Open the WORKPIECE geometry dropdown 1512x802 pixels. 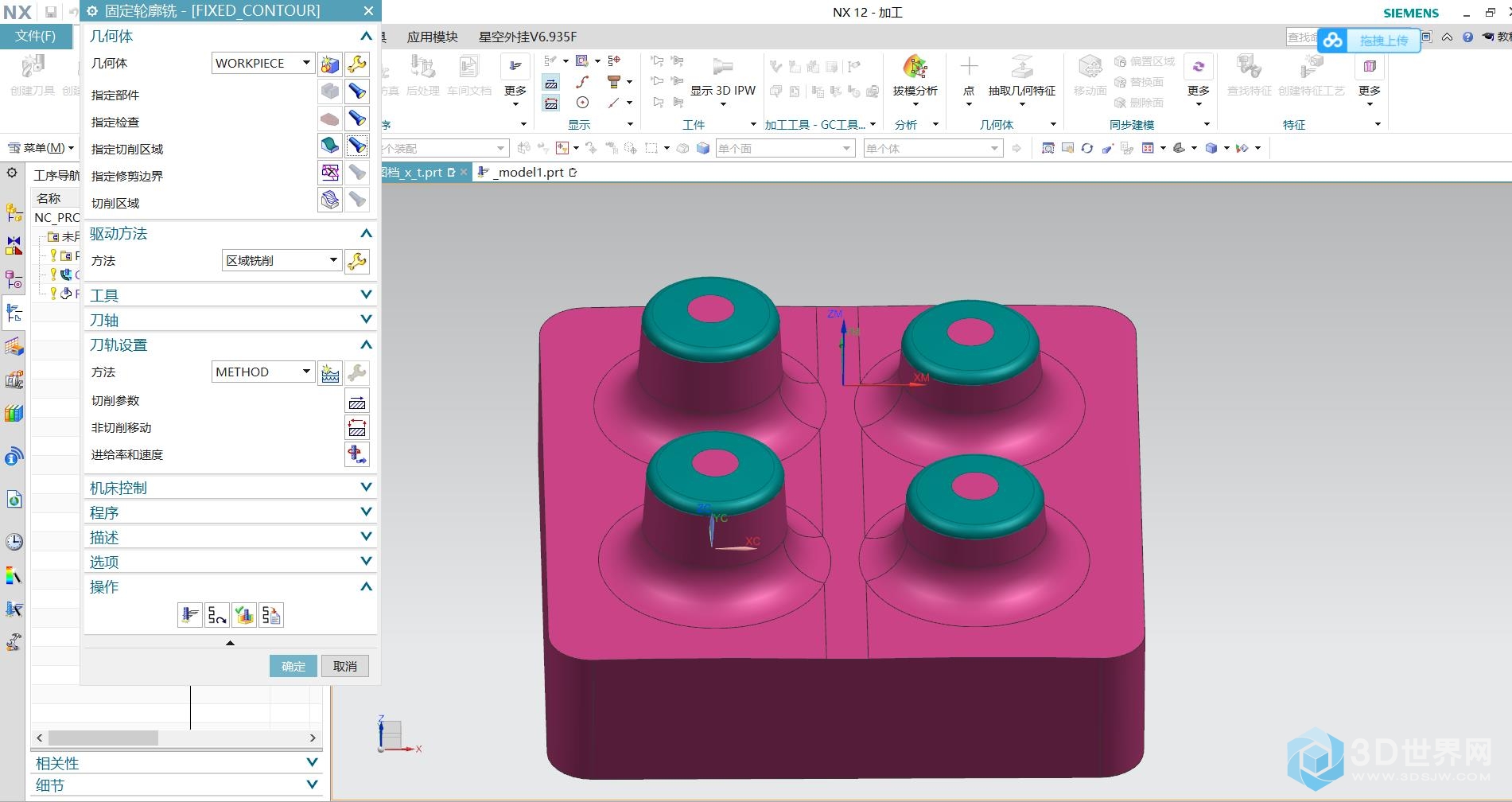pyautogui.click(x=264, y=63)
